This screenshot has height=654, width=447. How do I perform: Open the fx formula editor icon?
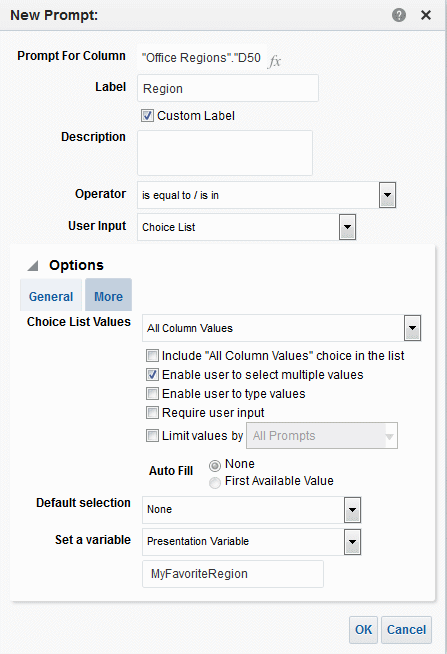pyautogui.click(x=274, y=61)
